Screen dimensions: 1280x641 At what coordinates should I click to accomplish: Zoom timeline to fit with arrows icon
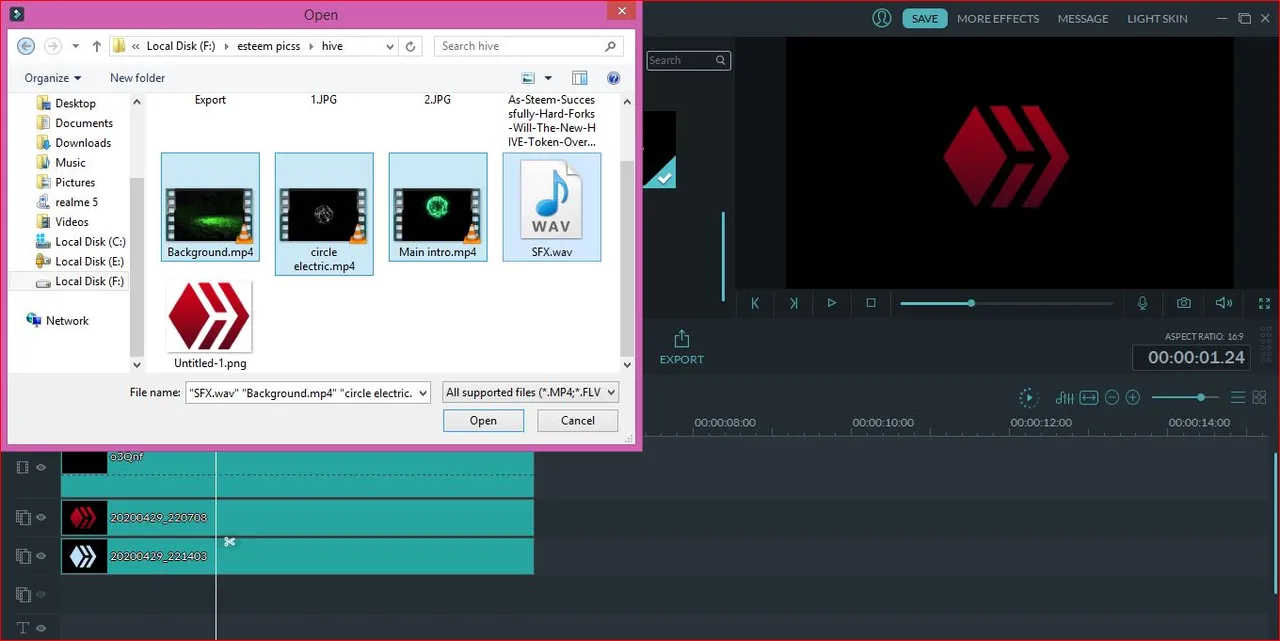click(1089, 398)
